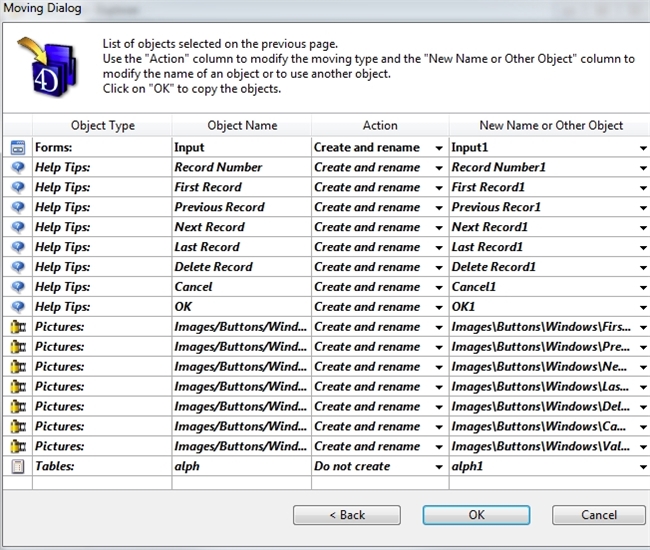Click the help tip icon for Record Number

[x=17, y=167]
